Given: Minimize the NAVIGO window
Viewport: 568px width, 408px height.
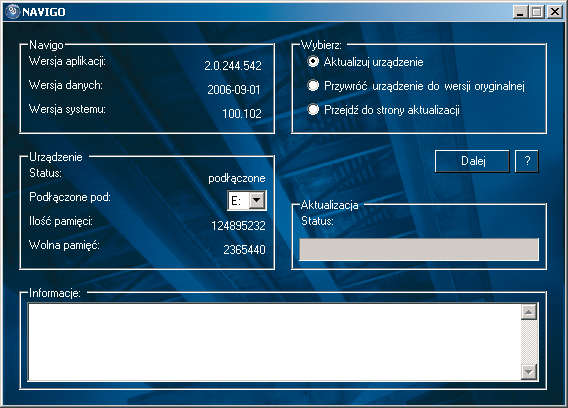Looking at the screenshot, I should (521, 12).
